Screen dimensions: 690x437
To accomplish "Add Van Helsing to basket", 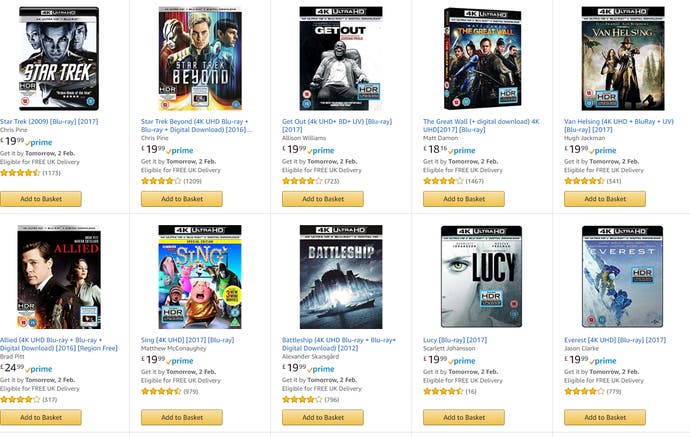I will point(605,199).
